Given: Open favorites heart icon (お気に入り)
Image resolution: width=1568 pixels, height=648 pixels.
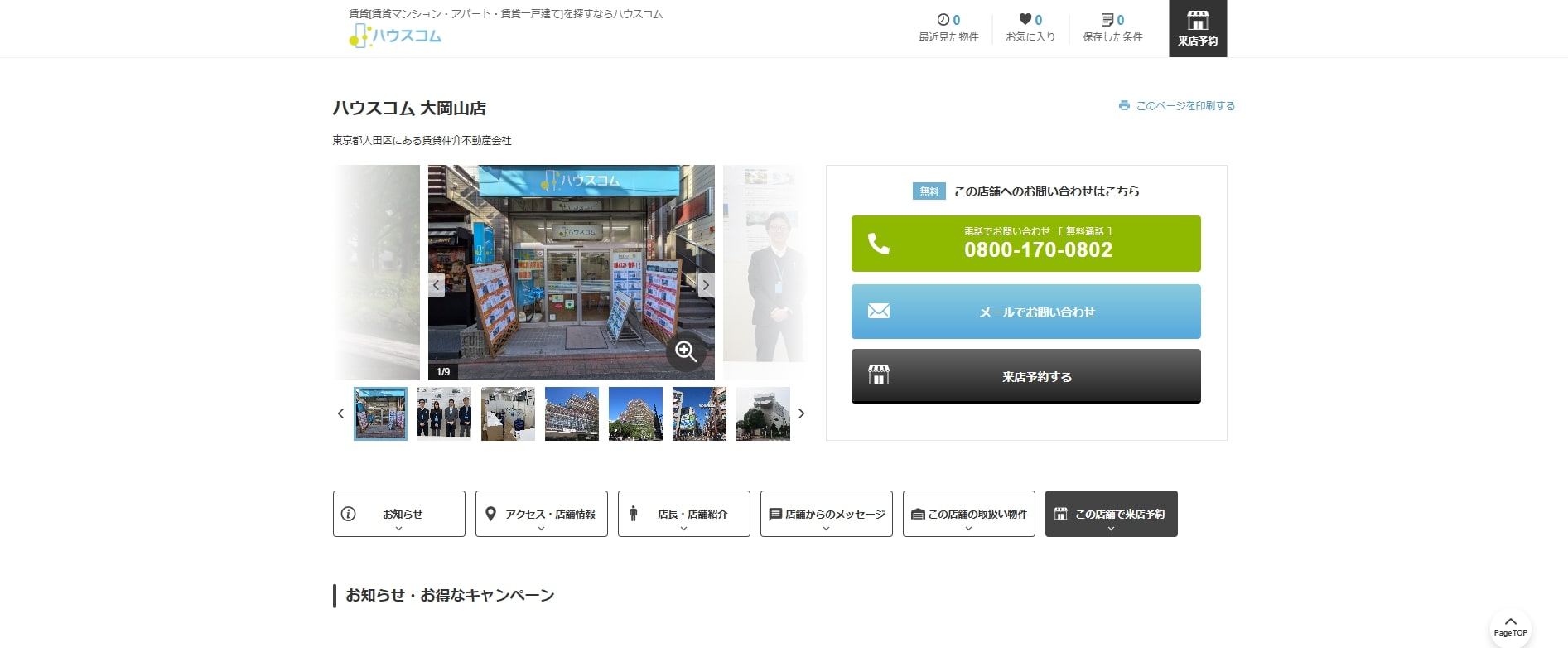Looking at the screenshot, I should (x=1030, y=28).
